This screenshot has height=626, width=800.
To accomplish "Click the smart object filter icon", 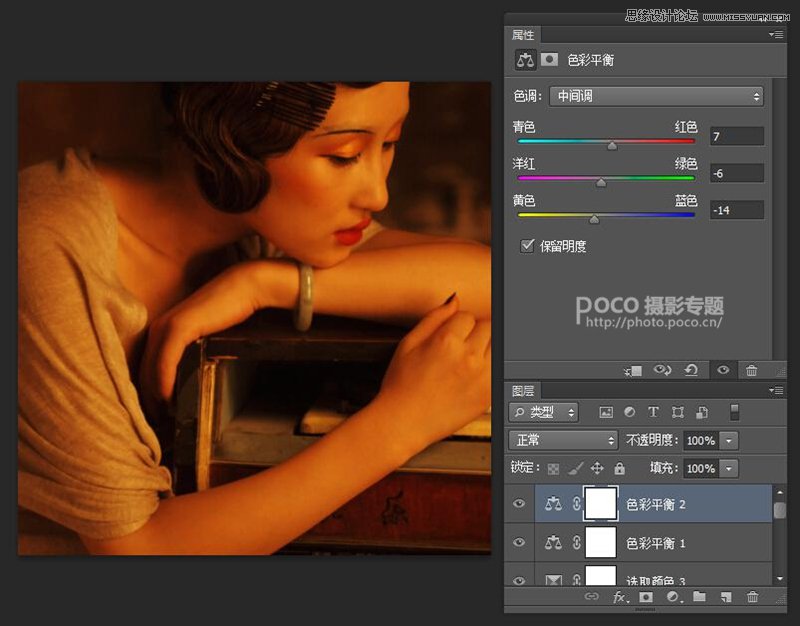I will pos(702,412).
